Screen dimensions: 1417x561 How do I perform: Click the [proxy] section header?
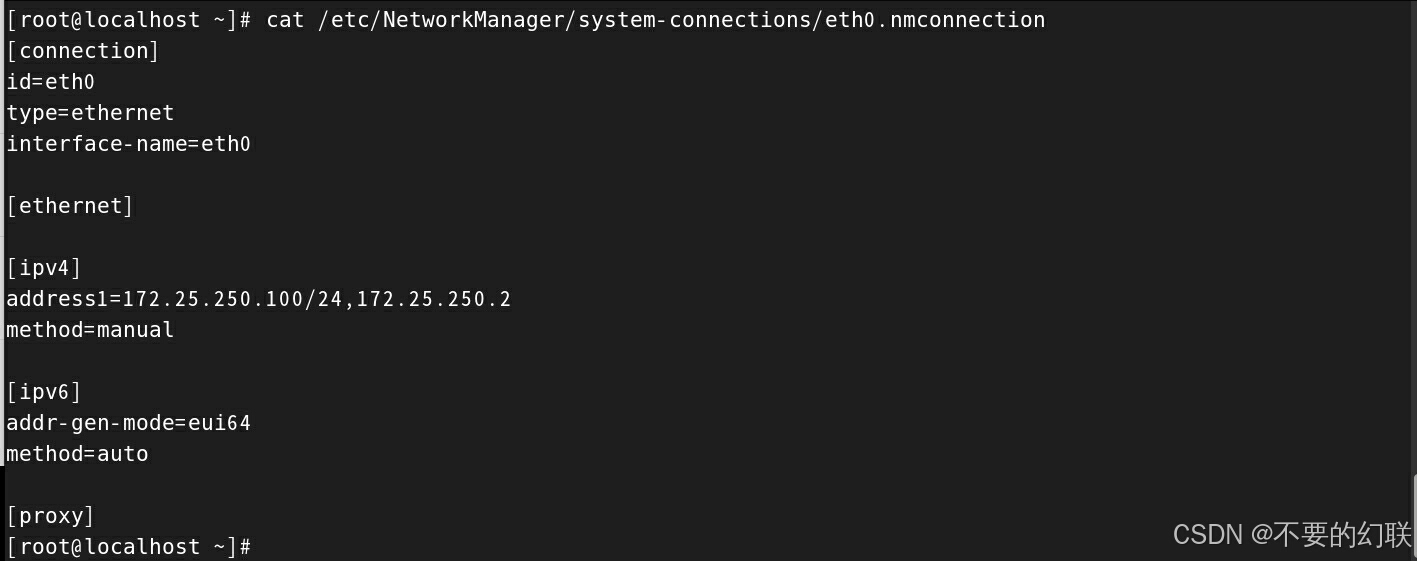coord(50,516)
